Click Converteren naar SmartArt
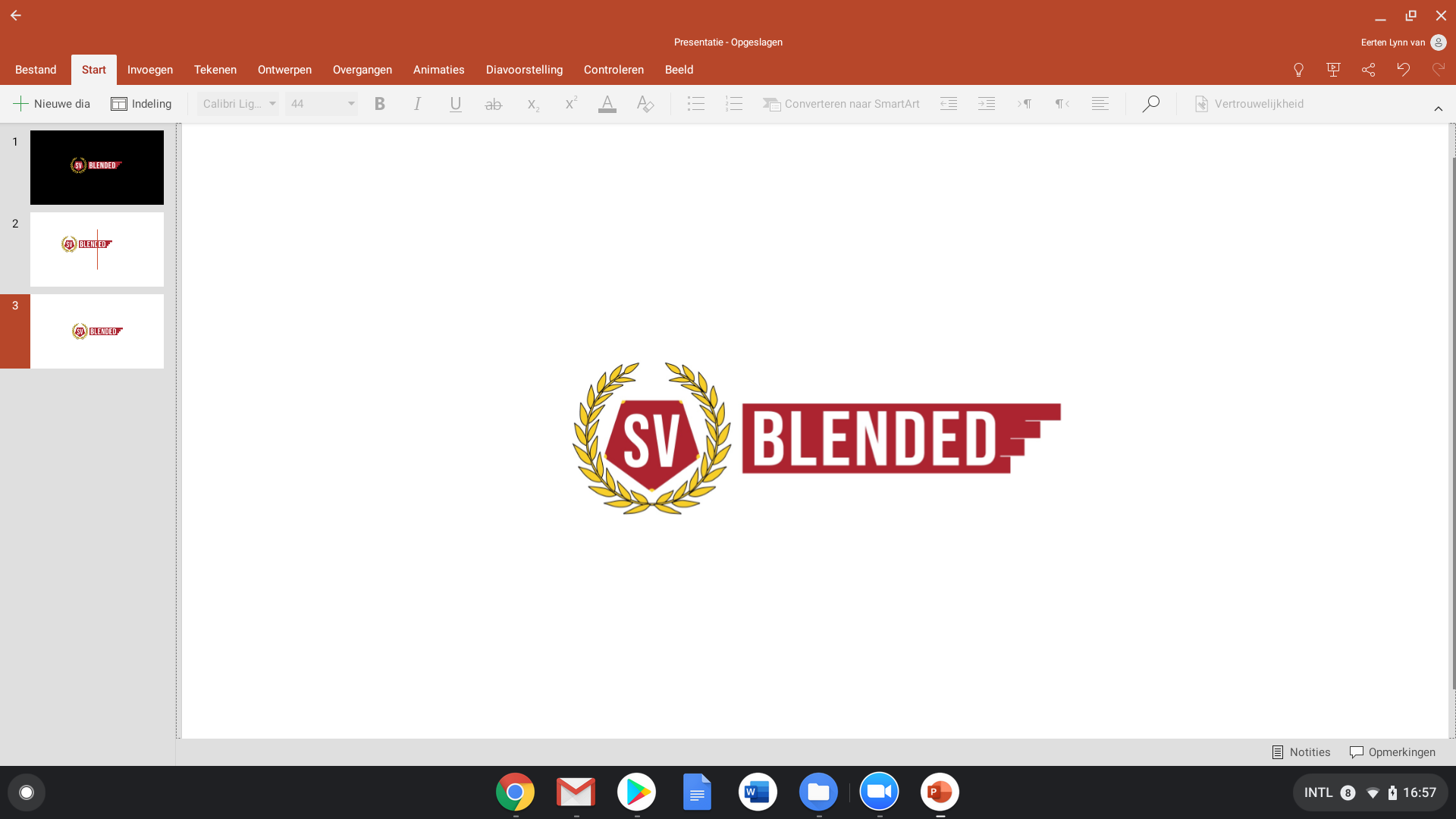Image resolution: width=1456 pixels, height=819 pixels. pyautogui.click(x=841, y=104)
